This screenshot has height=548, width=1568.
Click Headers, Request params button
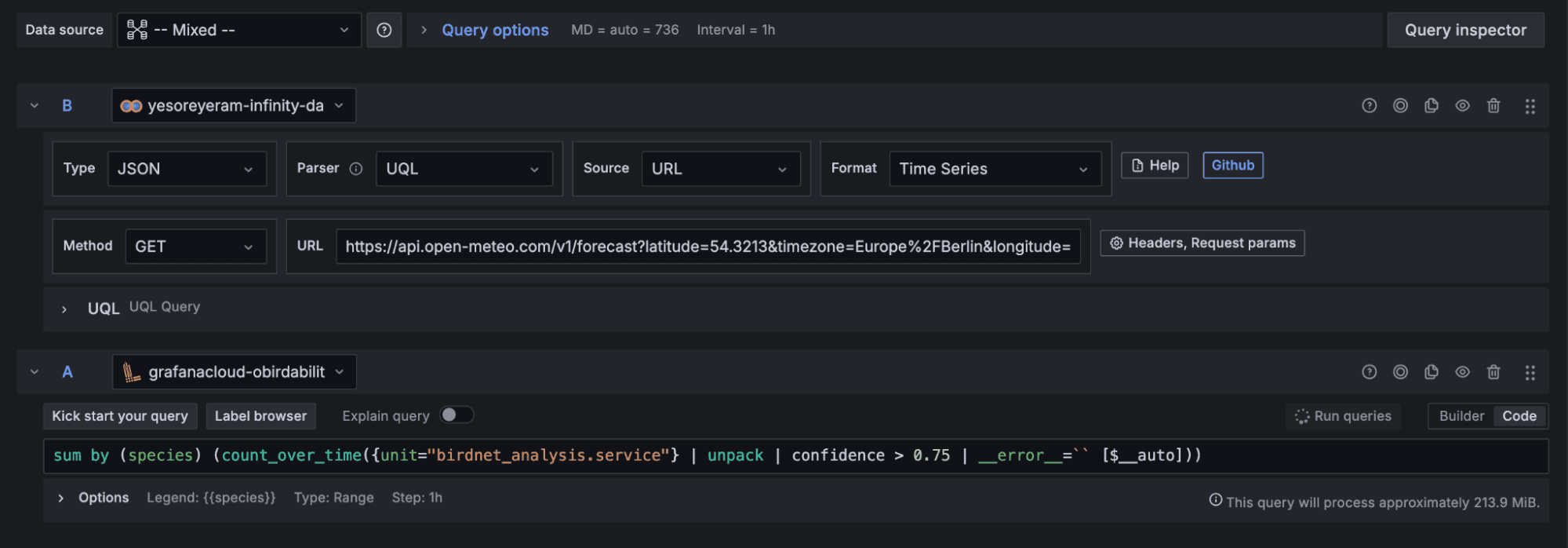[1202, 243]
